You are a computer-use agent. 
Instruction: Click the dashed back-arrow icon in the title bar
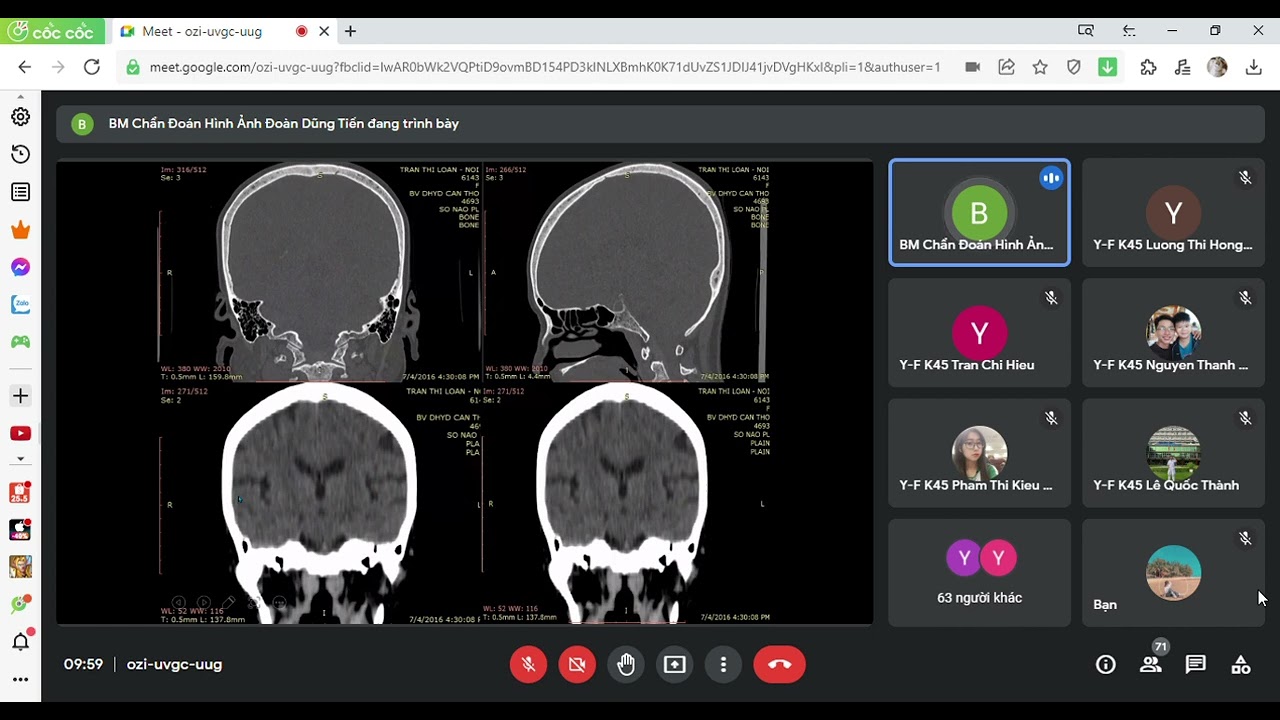pyautogui.click(x=1129, y=31)
